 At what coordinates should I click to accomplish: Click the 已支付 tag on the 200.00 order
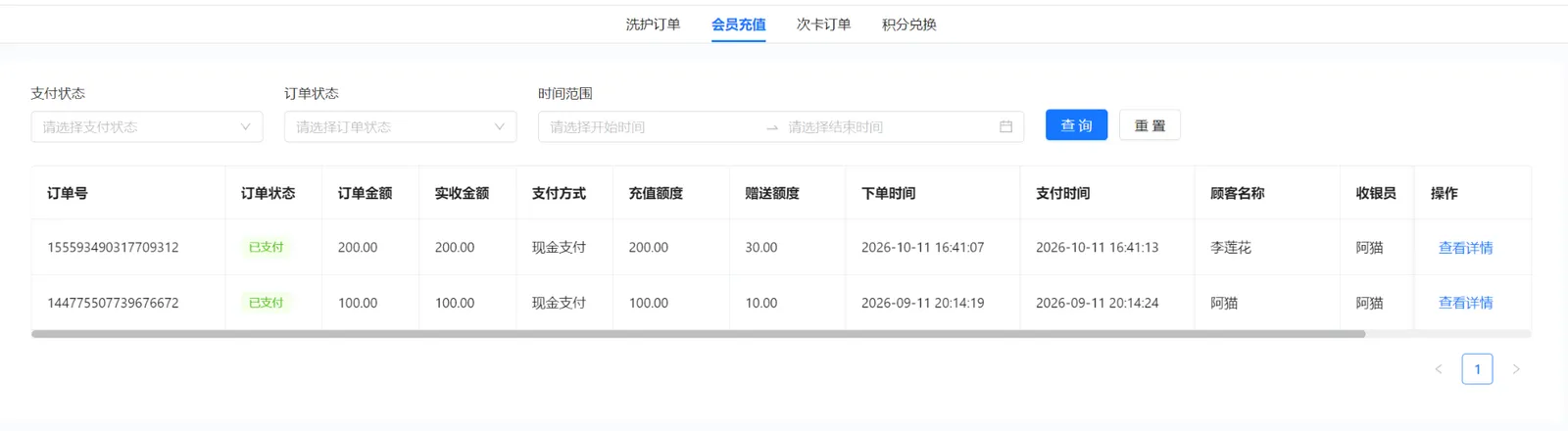(x=267, y=248)
